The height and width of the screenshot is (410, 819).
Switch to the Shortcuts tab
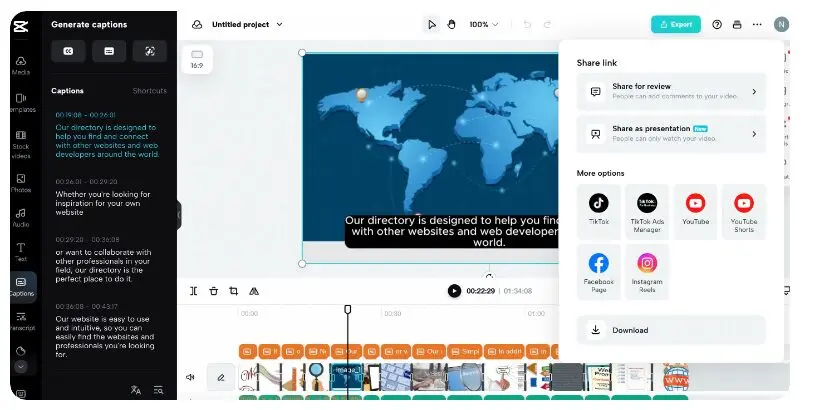pos(150,91)
